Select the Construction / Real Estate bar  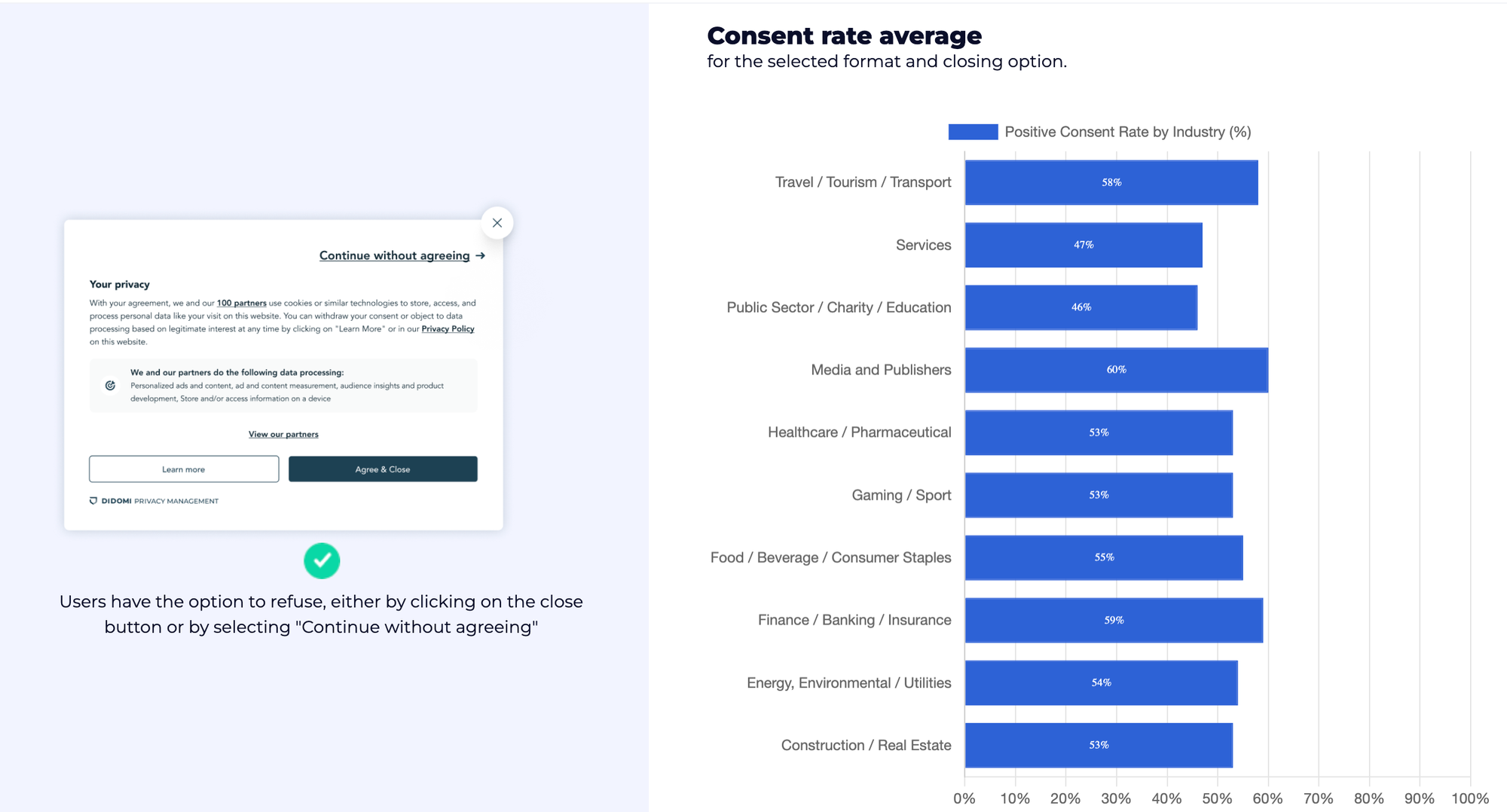click(1099, 745)
